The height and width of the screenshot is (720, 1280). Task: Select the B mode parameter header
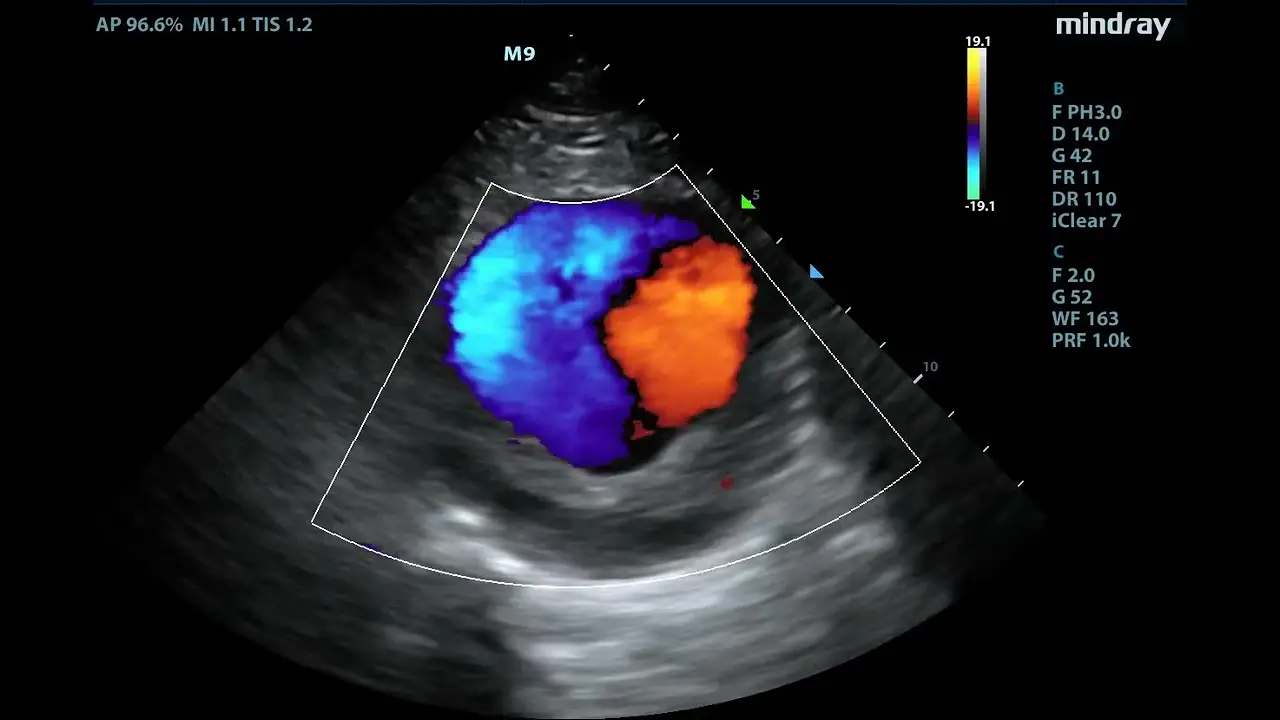click(x=1058, y=89)
